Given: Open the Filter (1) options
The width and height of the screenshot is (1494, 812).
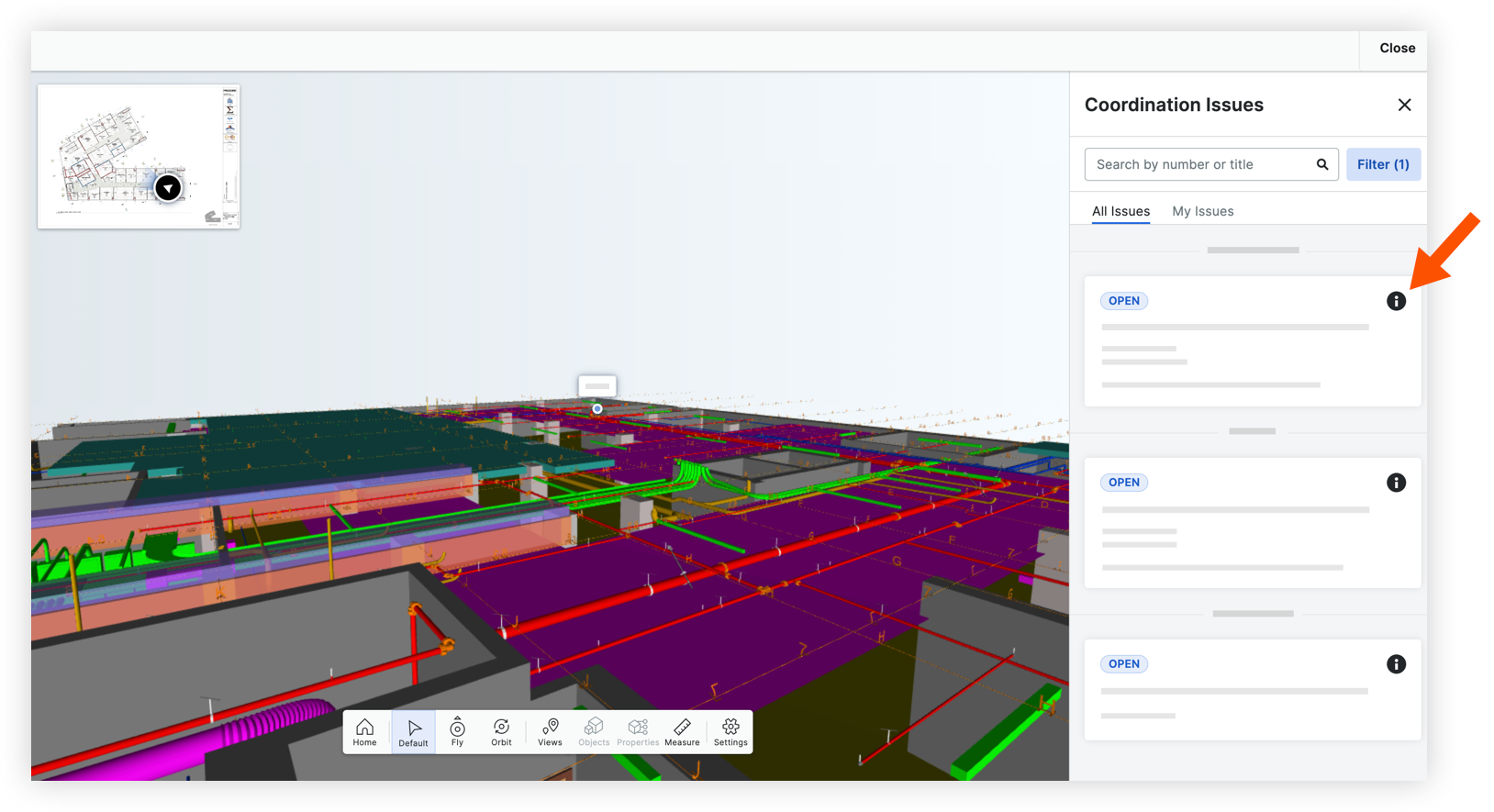Looking at the screenshot, I should click(x=1383, y=164).
